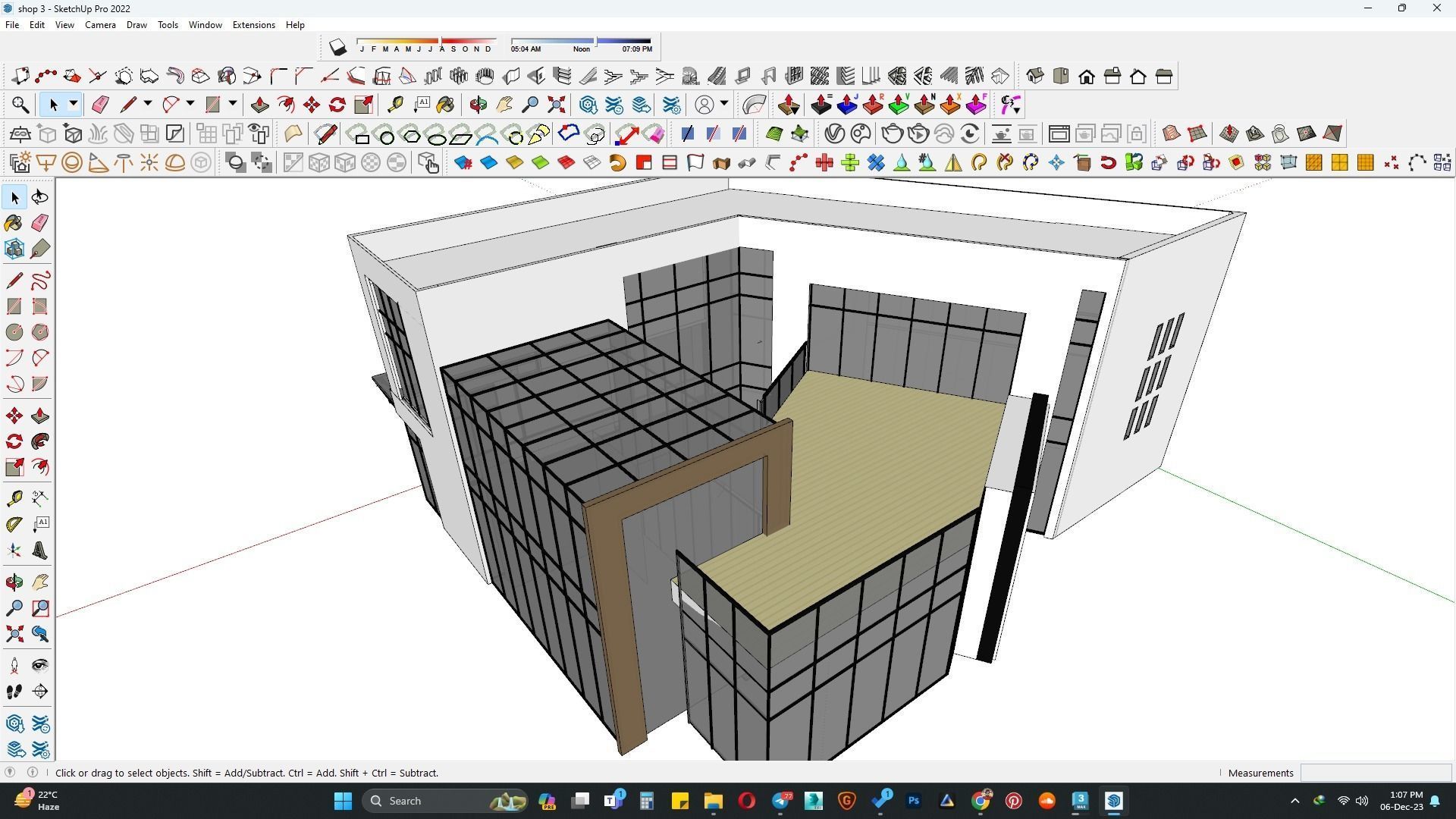The width and height of the screenshot is (1456, 819).
Task: Select the Make Component tool in left toolbar
Action: 14,249
